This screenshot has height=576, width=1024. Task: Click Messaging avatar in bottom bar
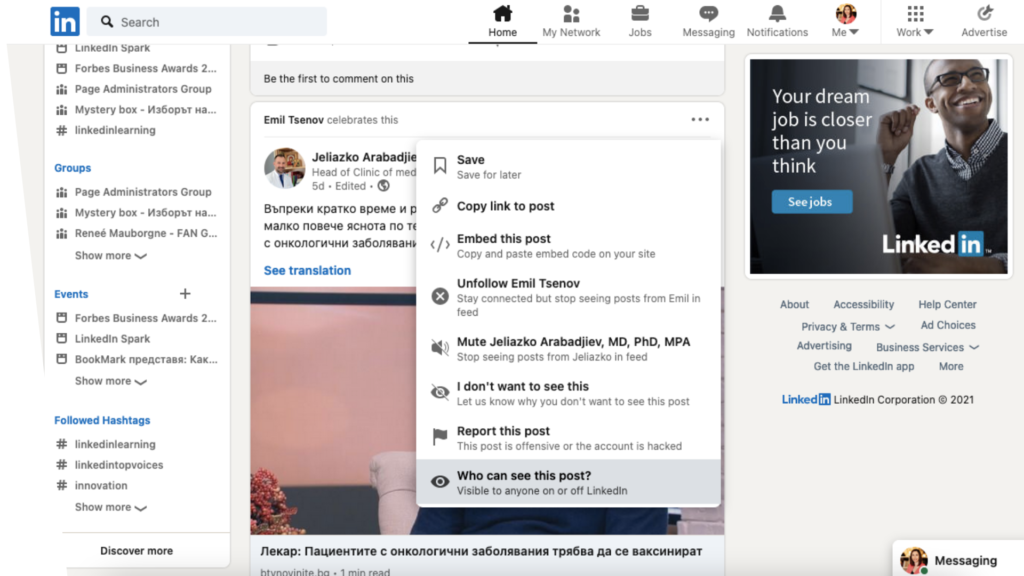pos(914,560)
